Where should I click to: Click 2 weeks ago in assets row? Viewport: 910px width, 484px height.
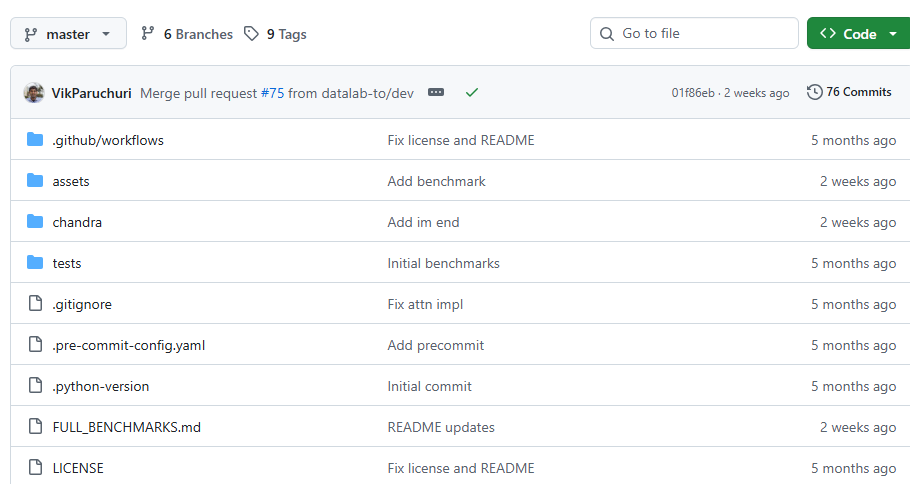[x=858, y=182]
